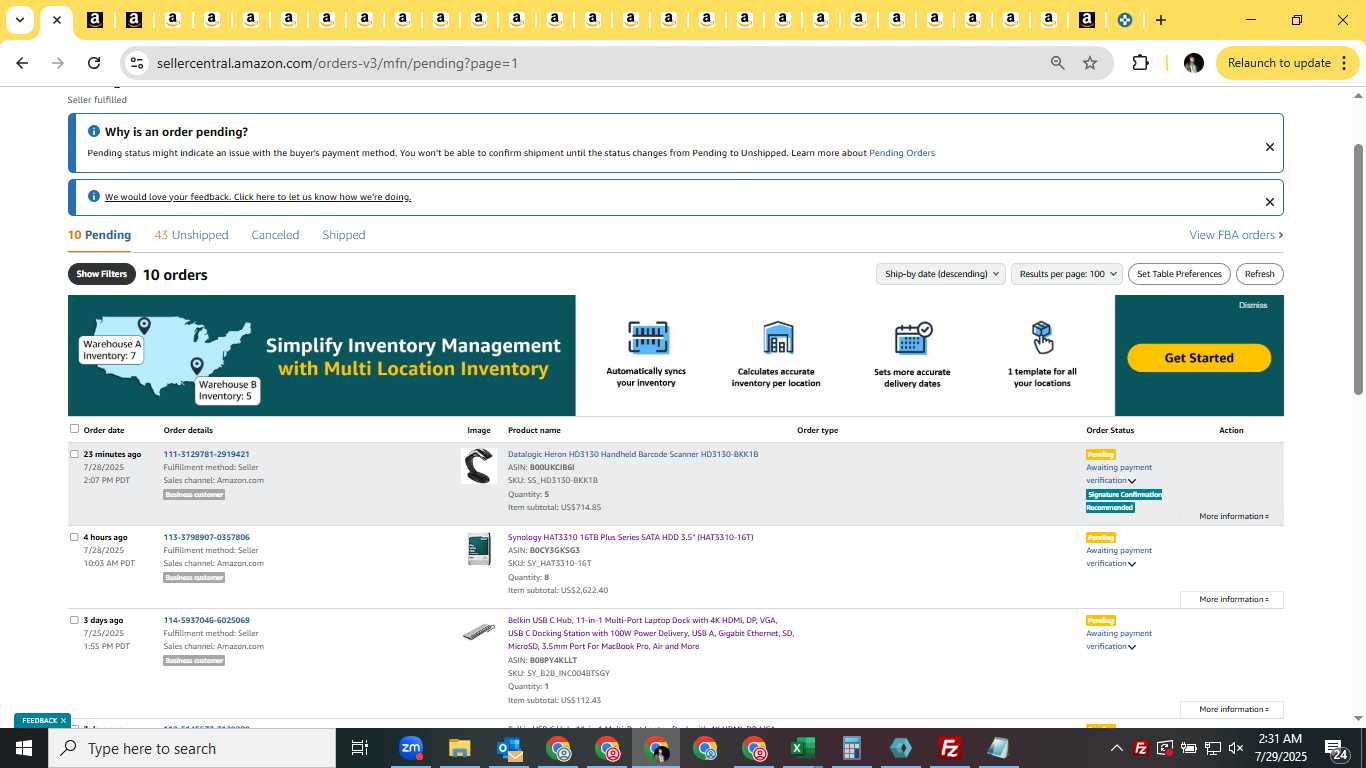This screenshot has width=1366, height=768.
Task: Expand payment verification status for Belkin order
Action: click(x=1132, y=647)
